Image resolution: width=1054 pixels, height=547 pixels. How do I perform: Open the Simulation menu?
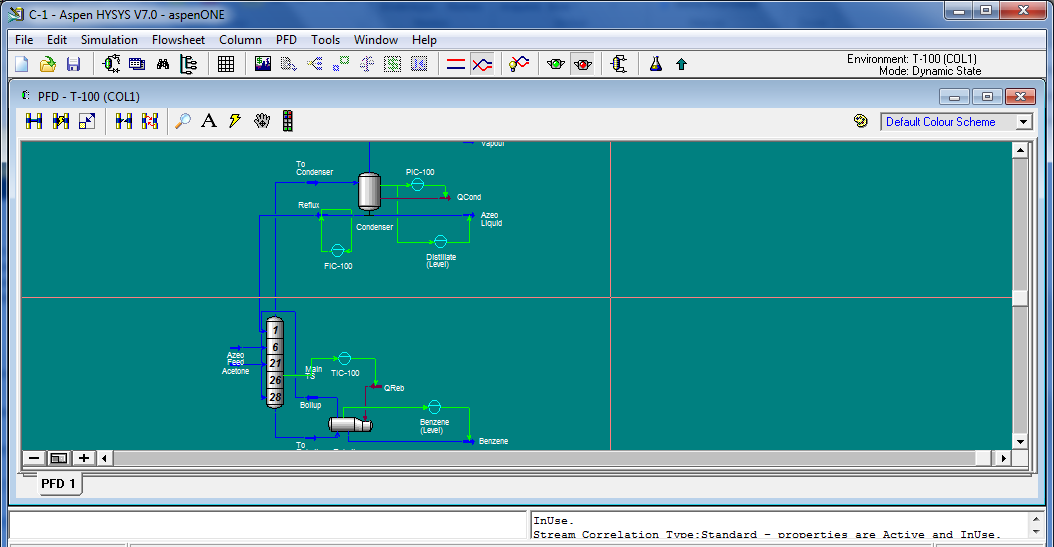coord(109,40)
